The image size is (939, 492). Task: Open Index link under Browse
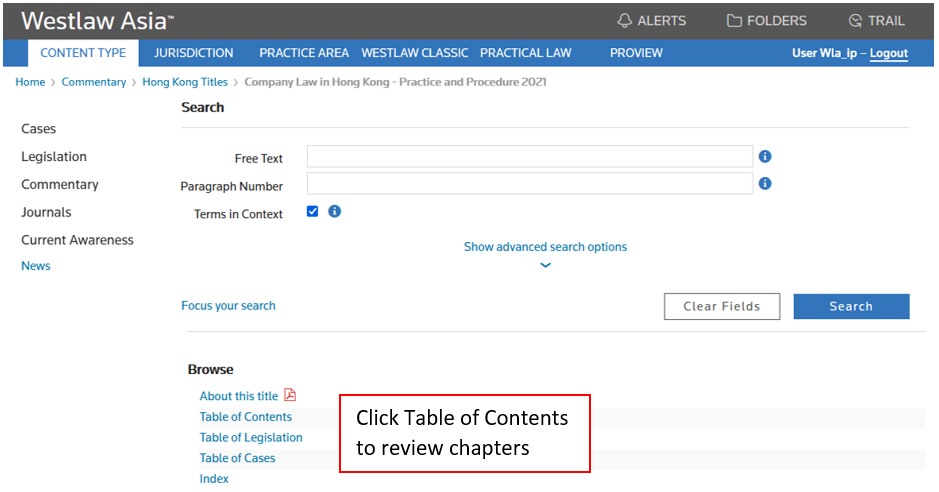coord(214,479)
